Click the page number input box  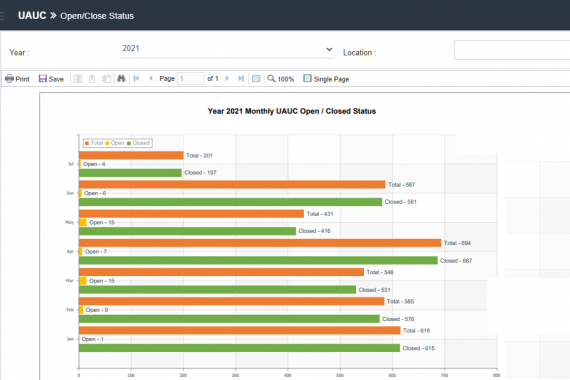(190, 79)
